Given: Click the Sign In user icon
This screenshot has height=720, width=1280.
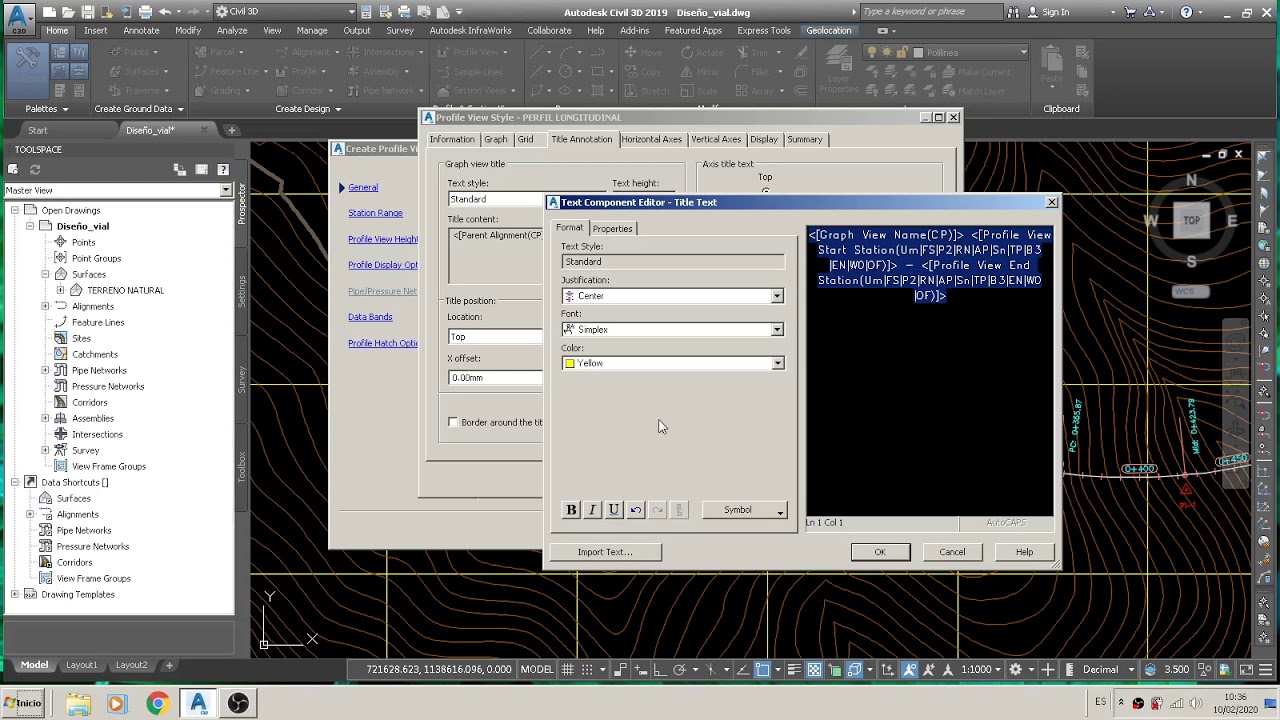Looking at the screenshot, I should coord(1031,12).
